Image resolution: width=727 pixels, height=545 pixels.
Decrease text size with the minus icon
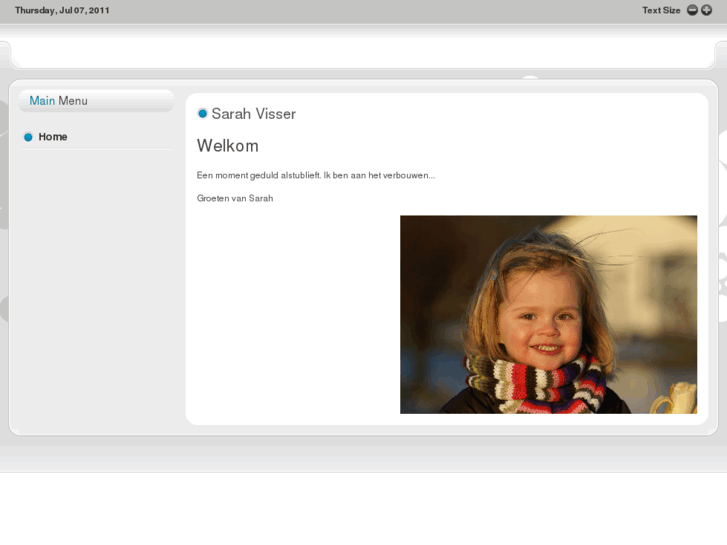[692, 10]
